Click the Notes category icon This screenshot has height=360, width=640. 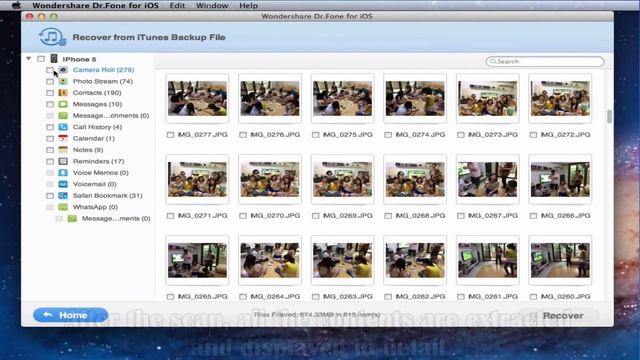click(63, 150)
